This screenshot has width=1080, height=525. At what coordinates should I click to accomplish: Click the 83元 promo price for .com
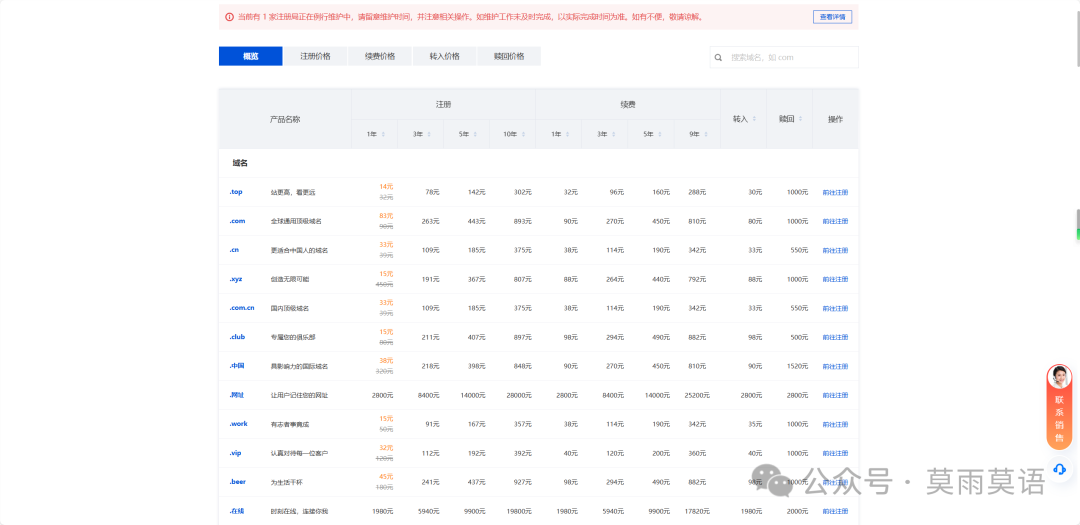(386, 216)
